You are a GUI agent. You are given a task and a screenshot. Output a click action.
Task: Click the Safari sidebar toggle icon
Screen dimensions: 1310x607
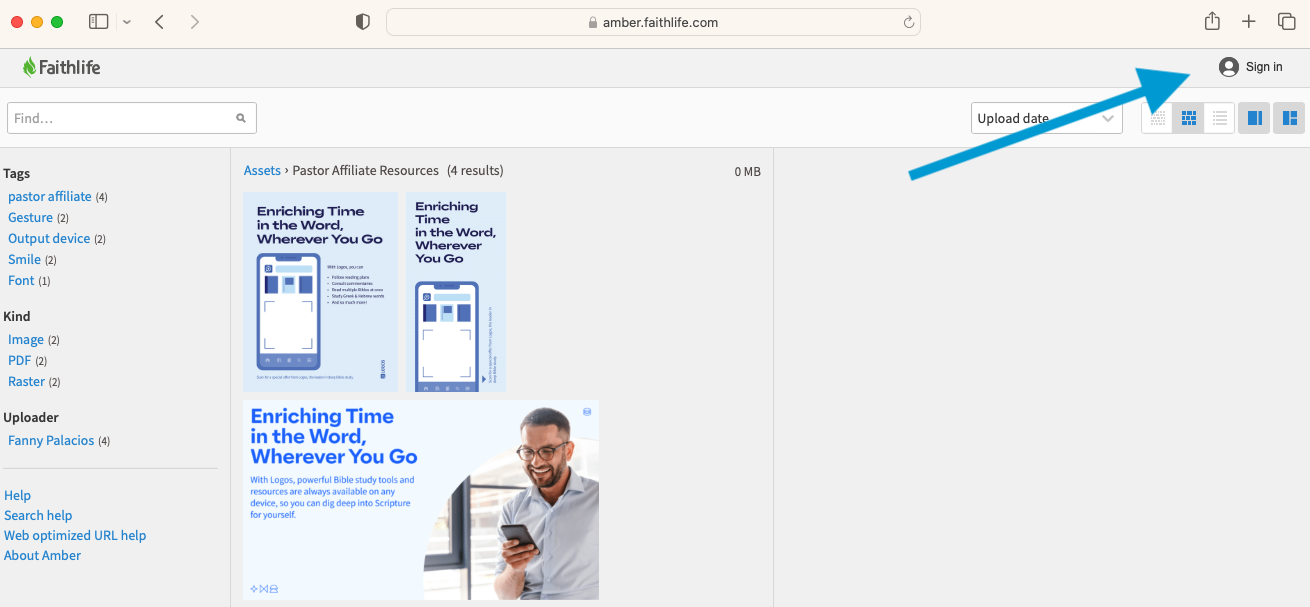(x=98, y=22)
